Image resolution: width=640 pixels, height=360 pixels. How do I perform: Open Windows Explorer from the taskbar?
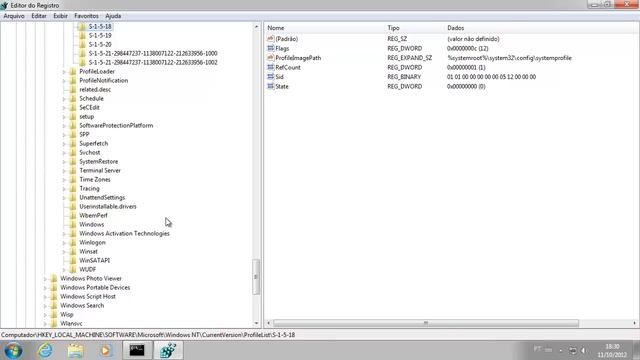(76, 351)
